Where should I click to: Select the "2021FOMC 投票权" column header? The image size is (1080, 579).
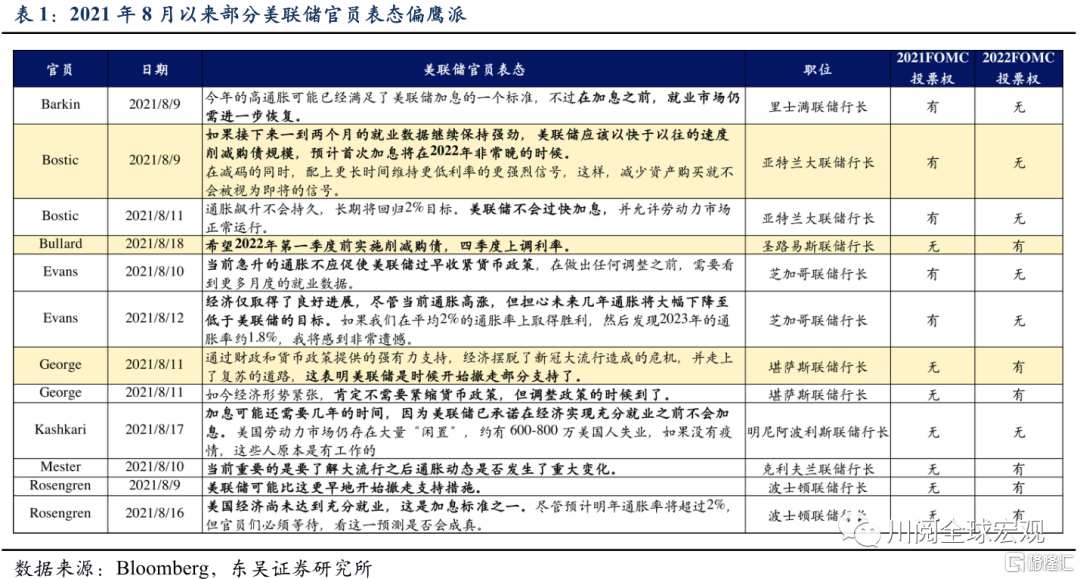coord(932,68)
